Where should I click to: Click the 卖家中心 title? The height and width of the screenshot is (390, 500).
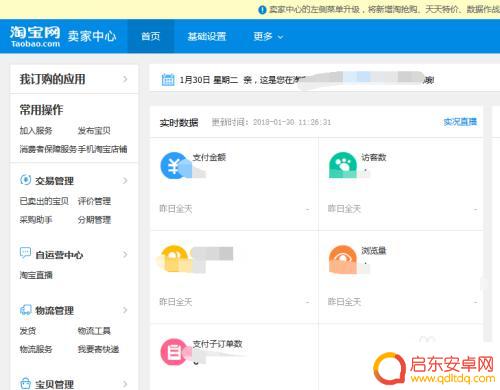click(92, 36)
